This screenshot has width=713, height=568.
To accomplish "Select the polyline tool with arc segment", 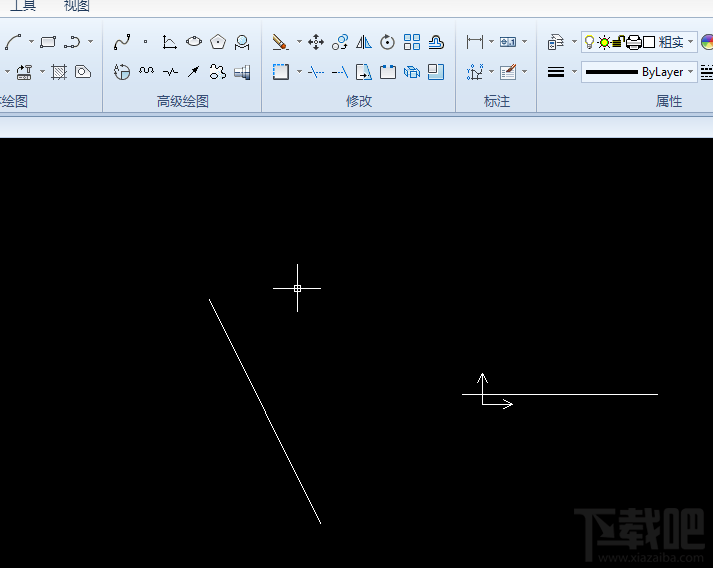I will (72, 42).
